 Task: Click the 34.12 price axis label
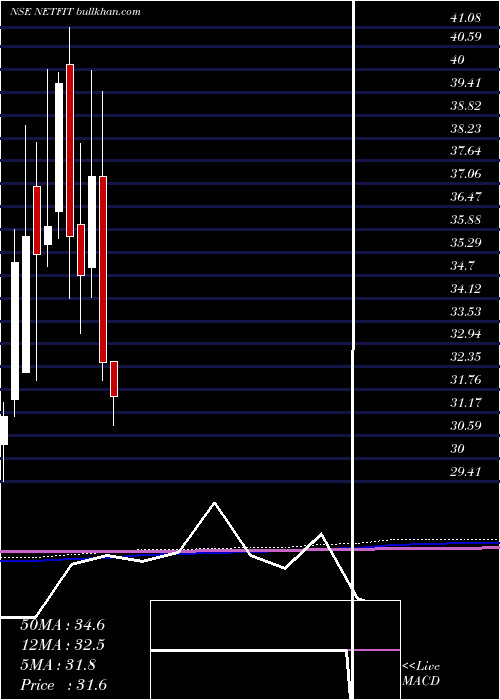[x=465, y=288]
